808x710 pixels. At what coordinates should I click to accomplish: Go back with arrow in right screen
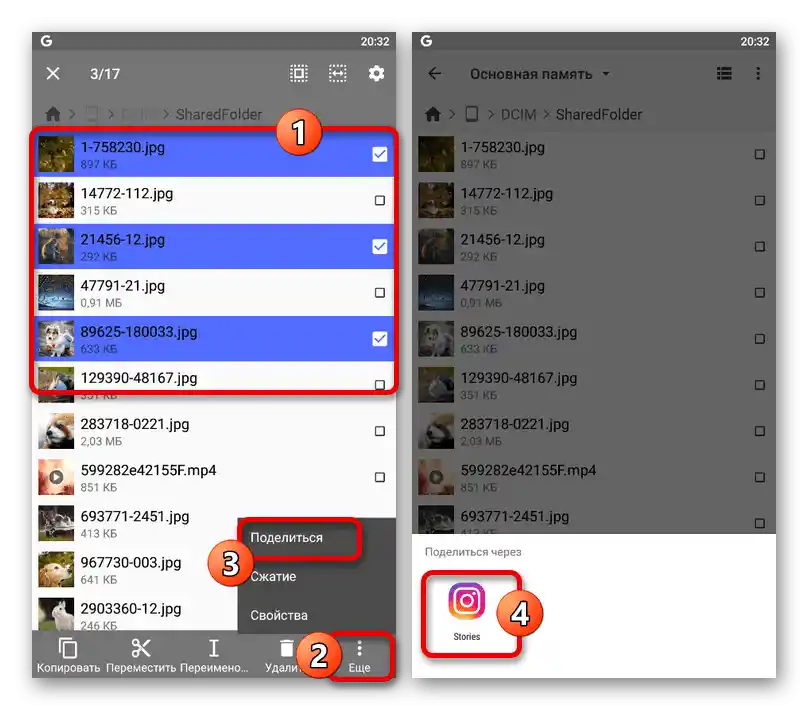coord(434,74)
